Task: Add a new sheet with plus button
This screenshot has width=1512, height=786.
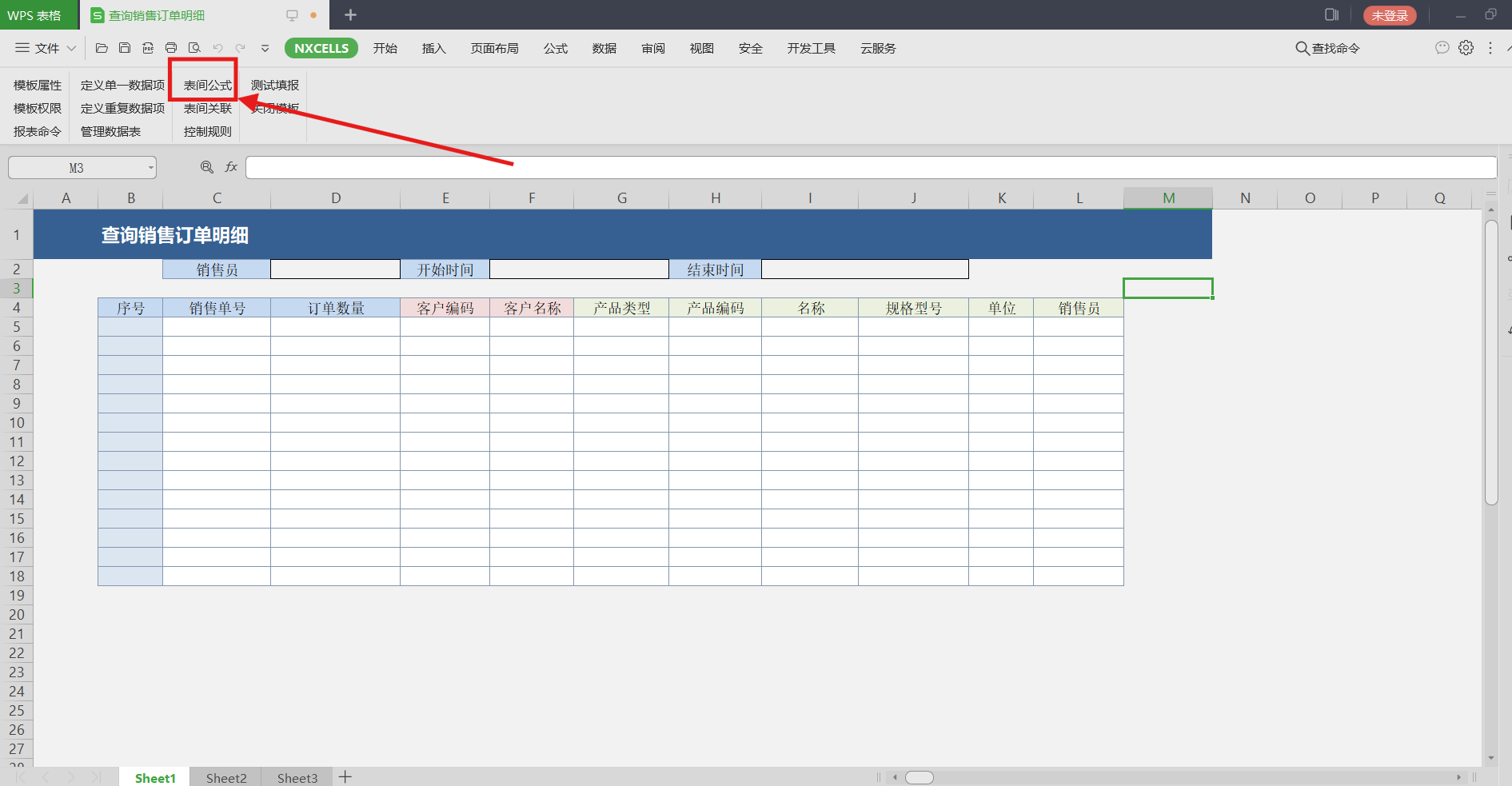Action: click(x=345, y=777)
